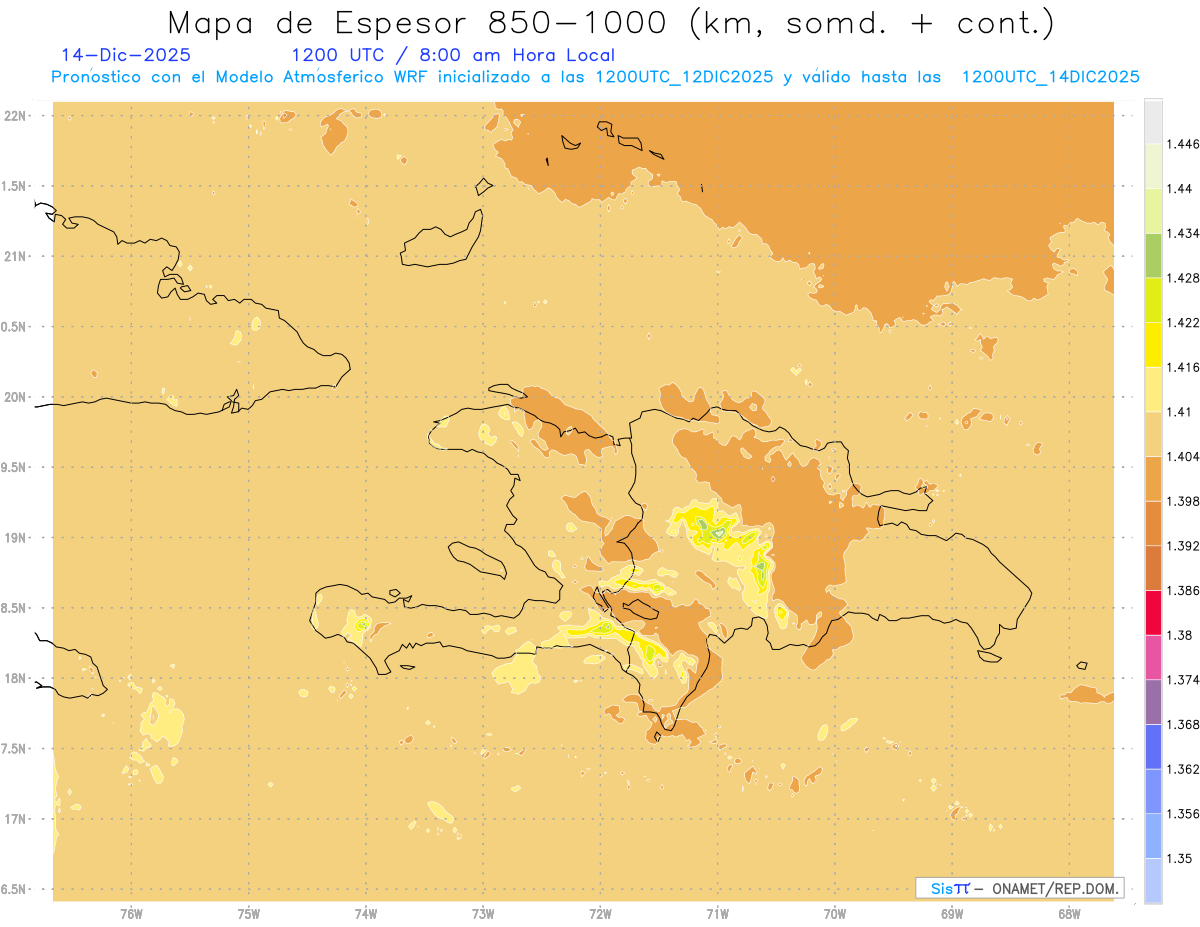Image resolution: width=1200 pixels, height=927 pixels.
Task: Click the legend value '1.386'
Action: pos(1181,590)
